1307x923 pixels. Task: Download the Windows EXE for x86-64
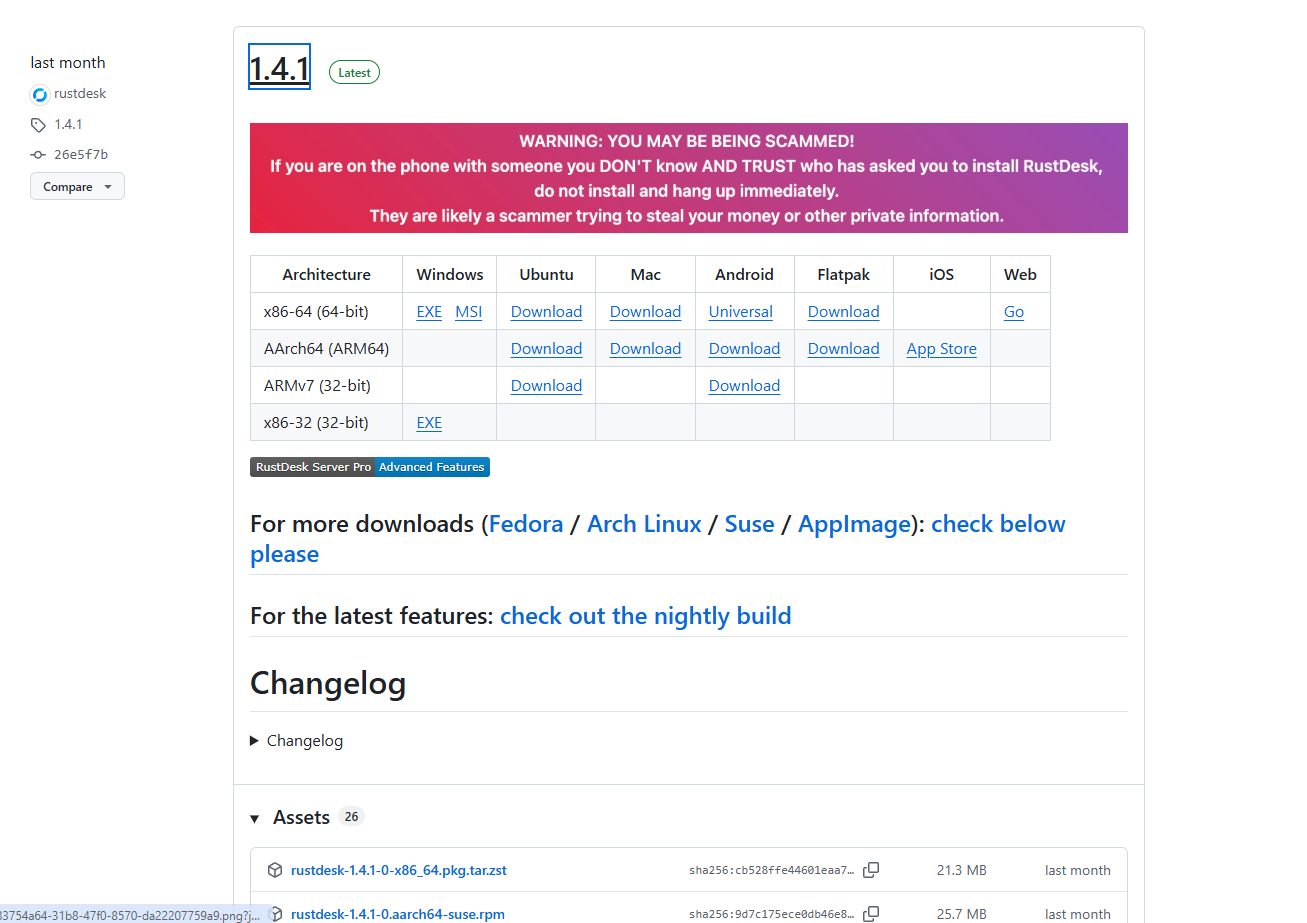point(428,311)
